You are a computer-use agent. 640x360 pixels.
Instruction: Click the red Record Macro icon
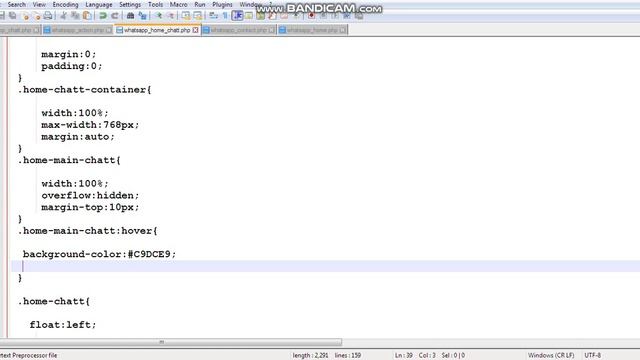[x=311, y=16]
